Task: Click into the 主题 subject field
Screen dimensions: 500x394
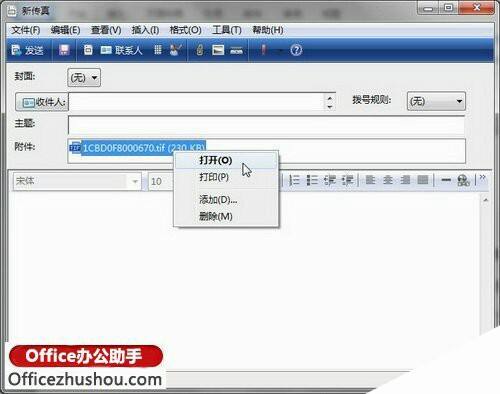Action: click(266, 124)
